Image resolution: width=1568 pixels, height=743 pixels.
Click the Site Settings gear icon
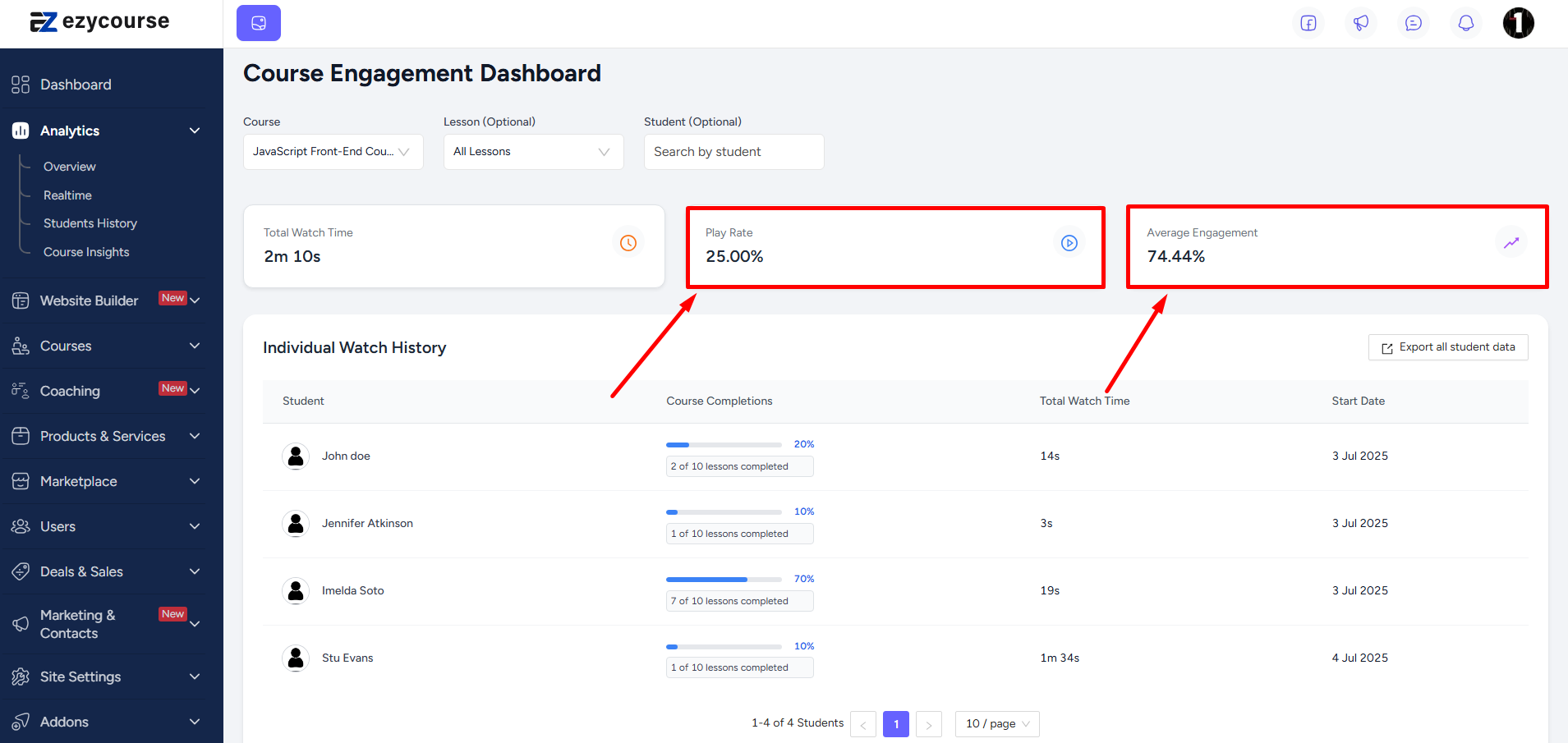[21, 676]
